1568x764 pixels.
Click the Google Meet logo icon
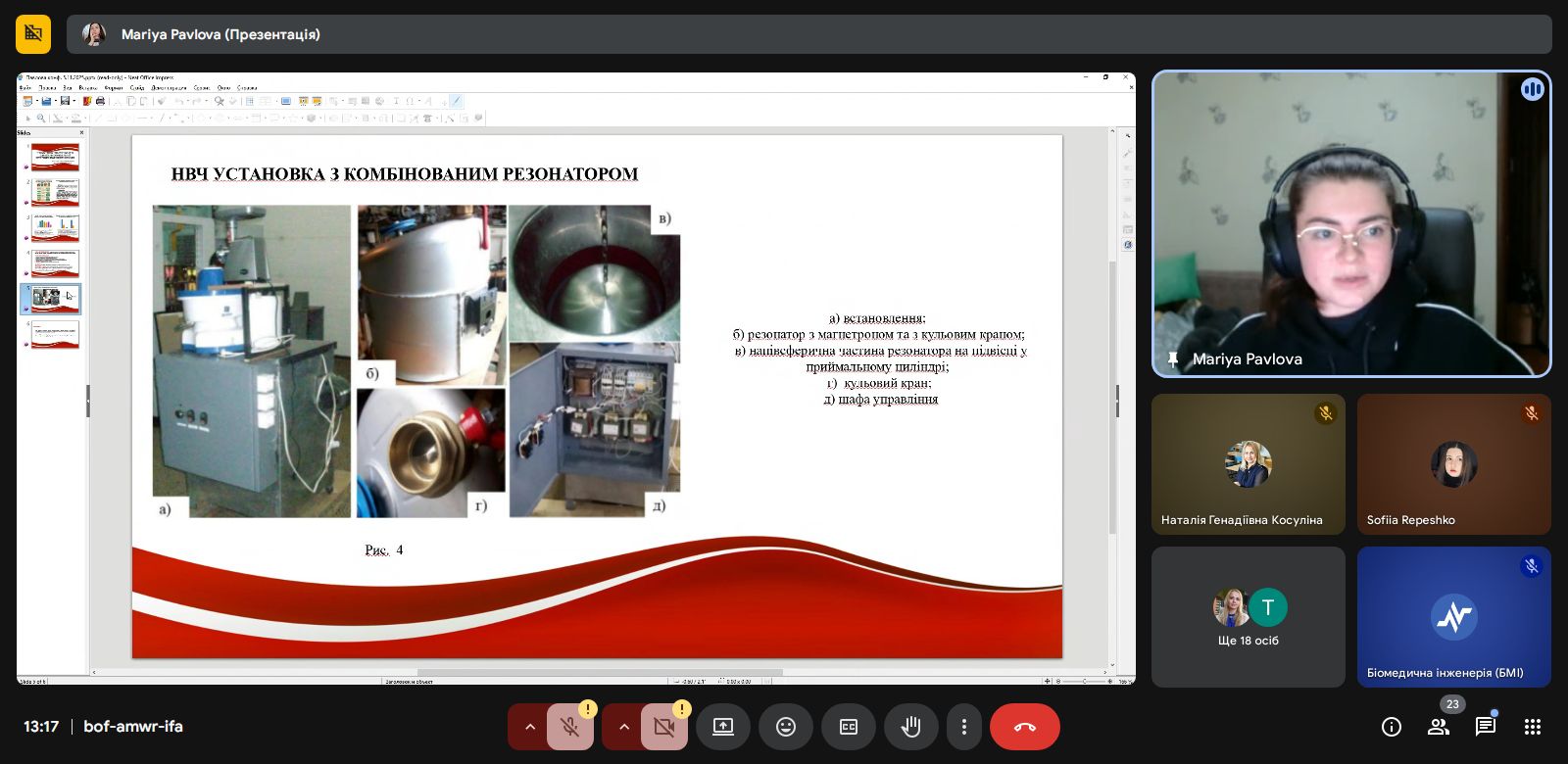(33, 34)
